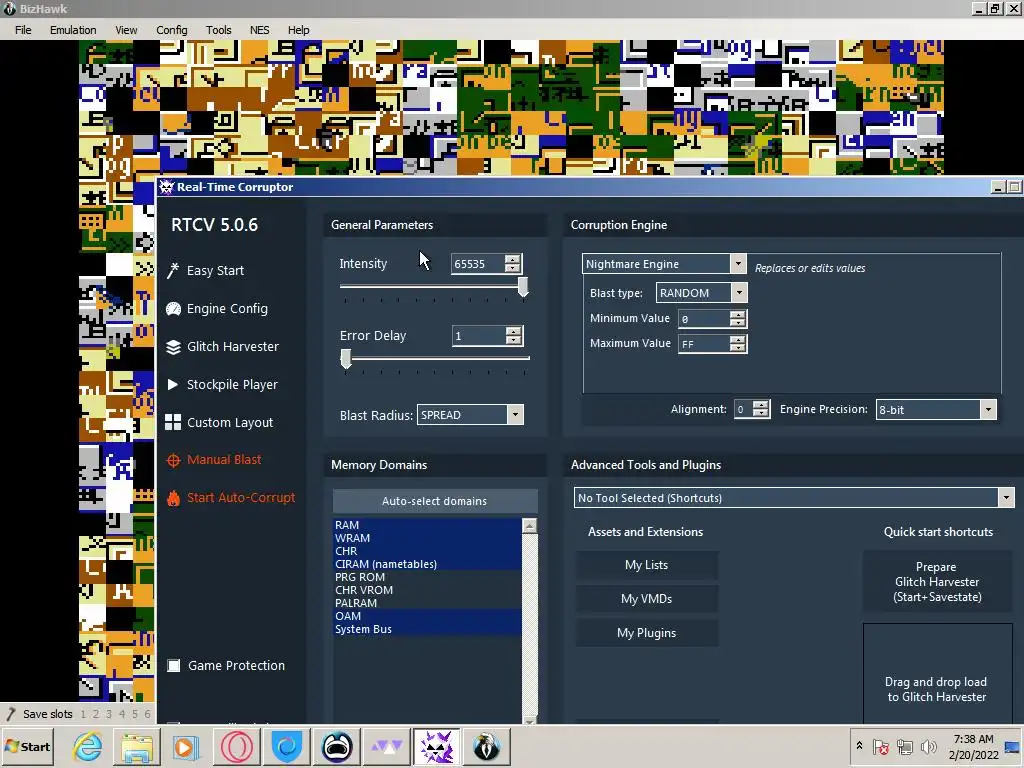Click System Bus memory domain
The width and height of the screenshot is (1024, 768).
tap(427, 630)
